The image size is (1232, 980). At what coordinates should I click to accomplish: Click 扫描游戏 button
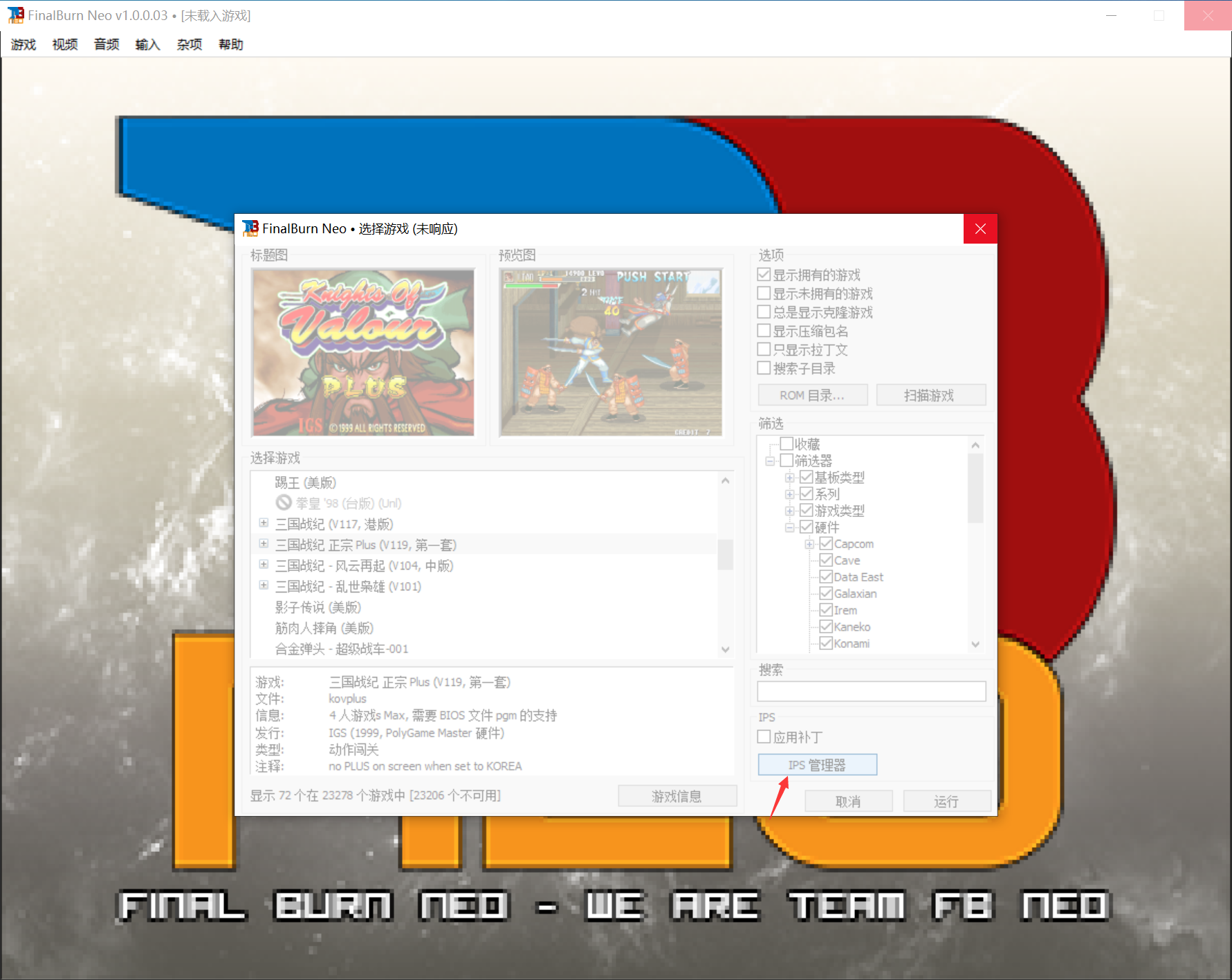931,395
